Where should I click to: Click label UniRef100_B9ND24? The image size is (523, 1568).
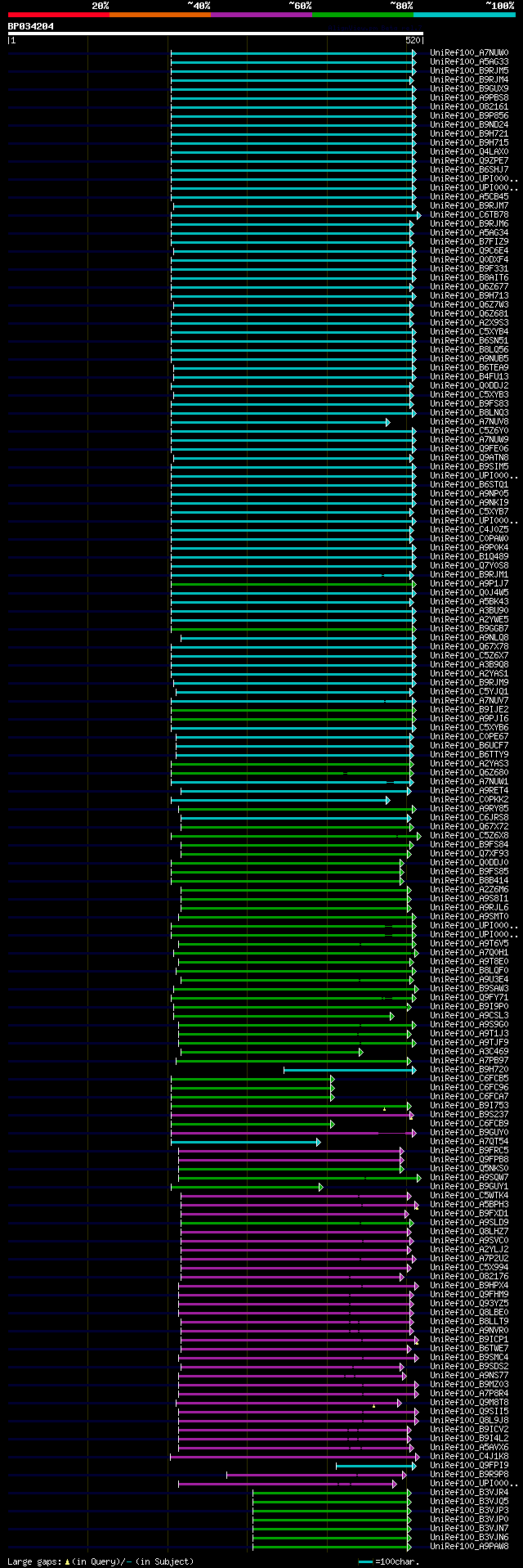469,125
